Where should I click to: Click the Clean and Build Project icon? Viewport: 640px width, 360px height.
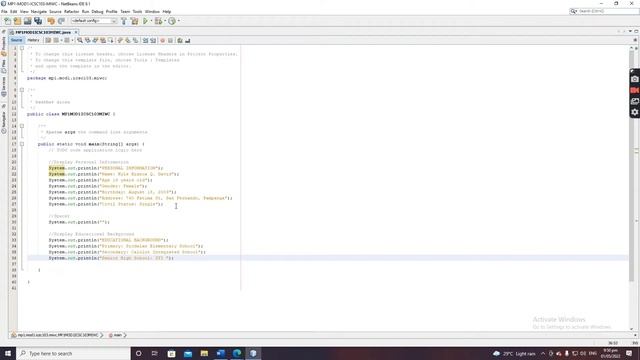(134, 21)
